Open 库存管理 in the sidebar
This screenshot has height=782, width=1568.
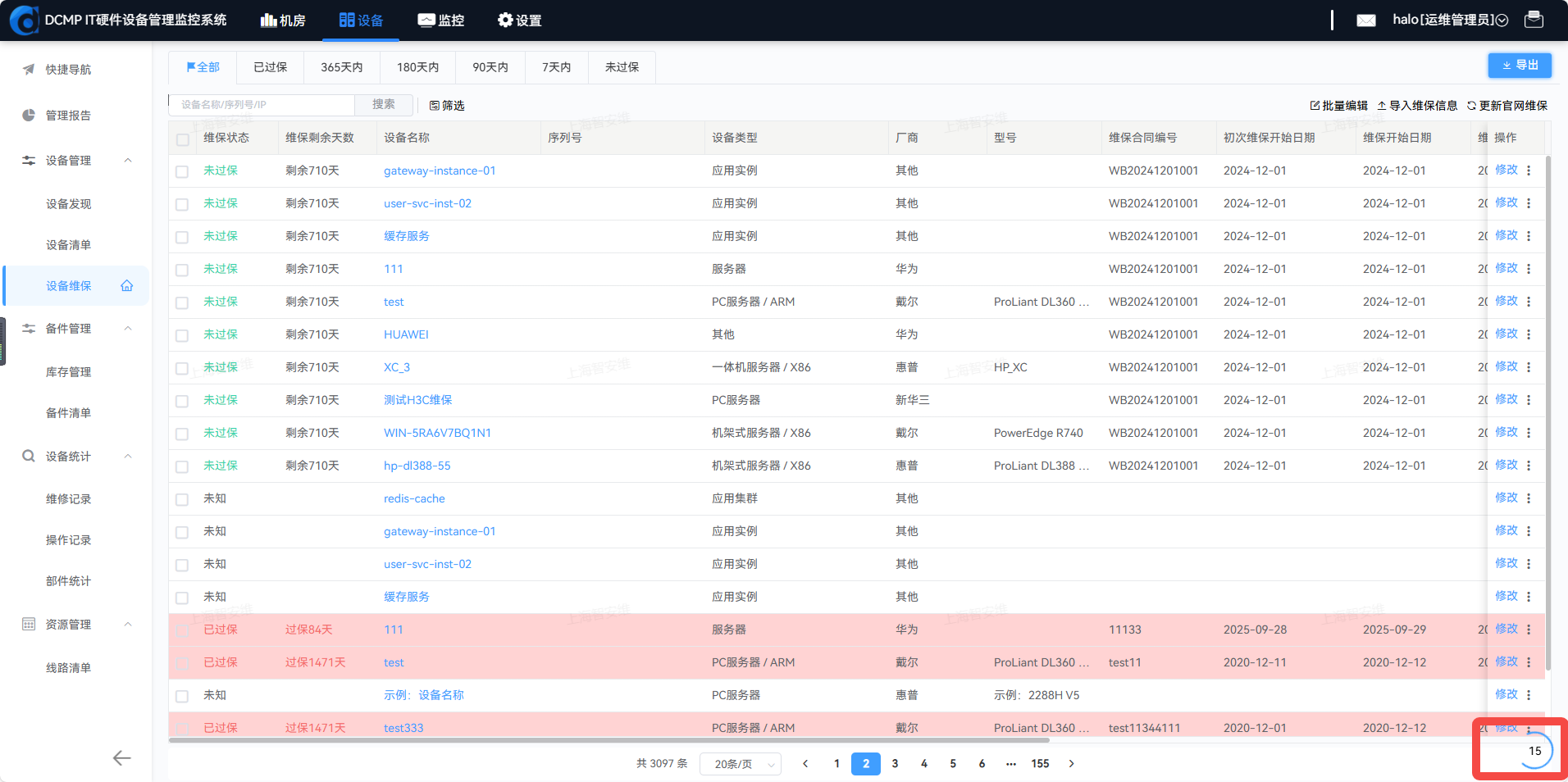(x=68, y=372)
